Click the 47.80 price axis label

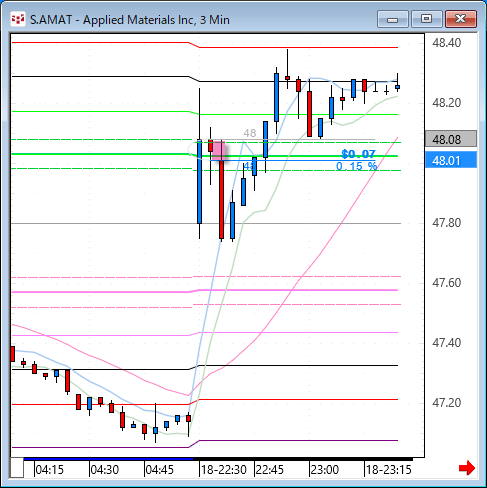tap(447, 223)
